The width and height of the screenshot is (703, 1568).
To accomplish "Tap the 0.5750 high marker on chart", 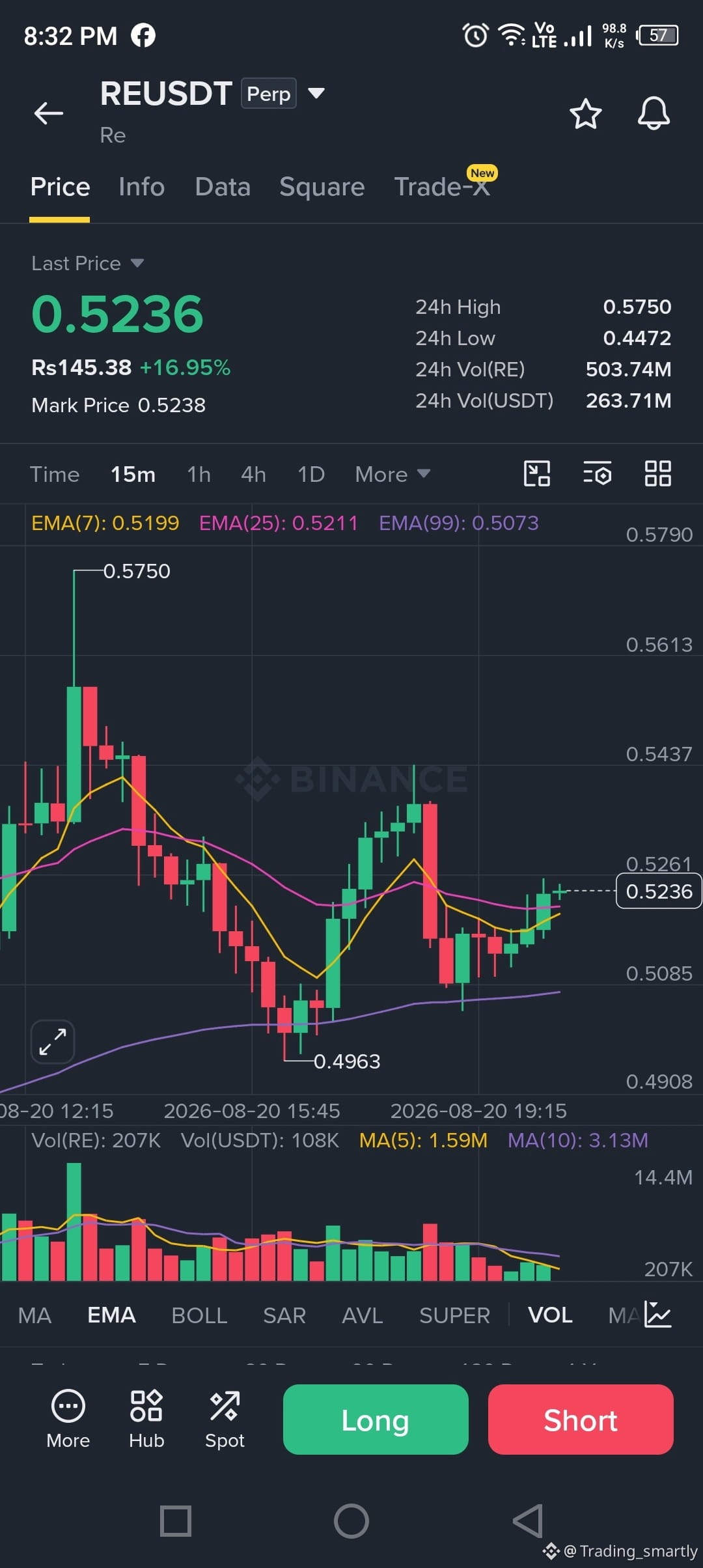I will pyautogui.click(x=137, y=571).
